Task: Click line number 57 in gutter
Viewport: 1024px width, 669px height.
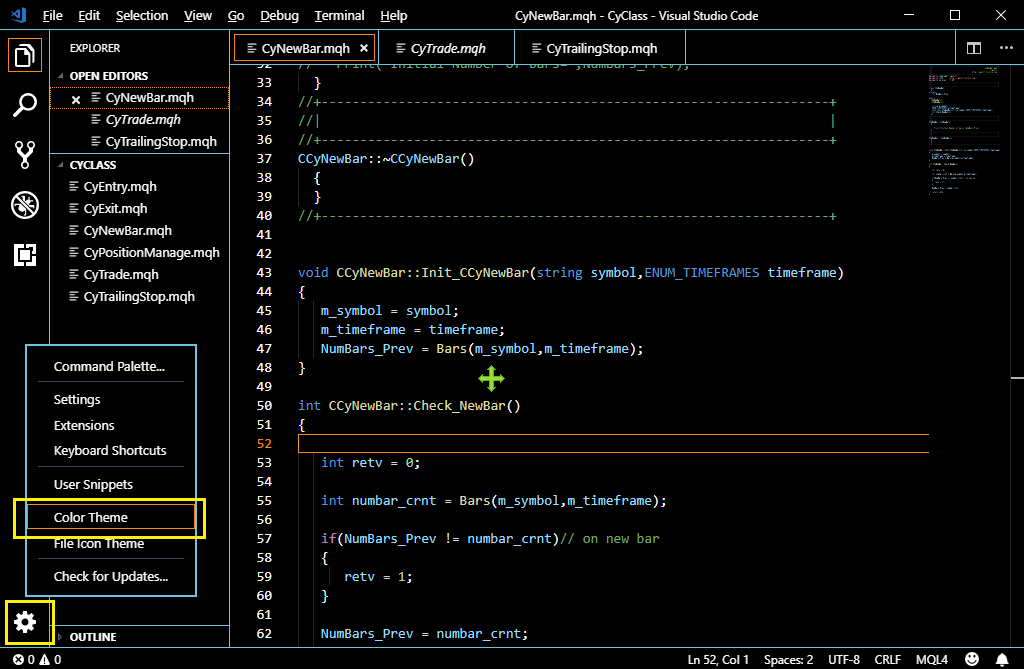Action: (264, 538)
